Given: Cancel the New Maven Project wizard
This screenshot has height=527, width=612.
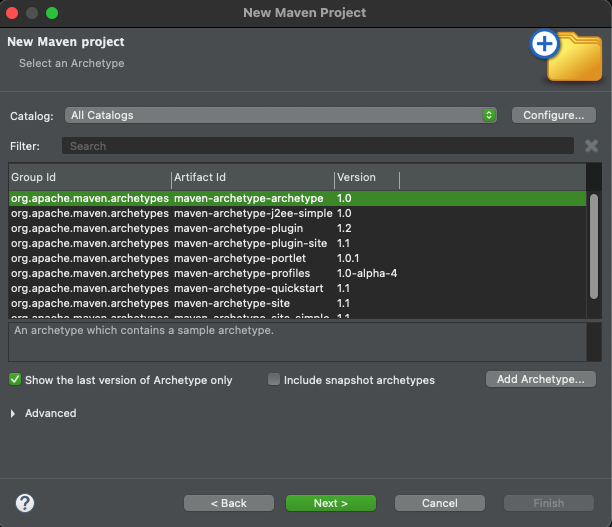Looking at the screenshot, I should pos(439,503).
